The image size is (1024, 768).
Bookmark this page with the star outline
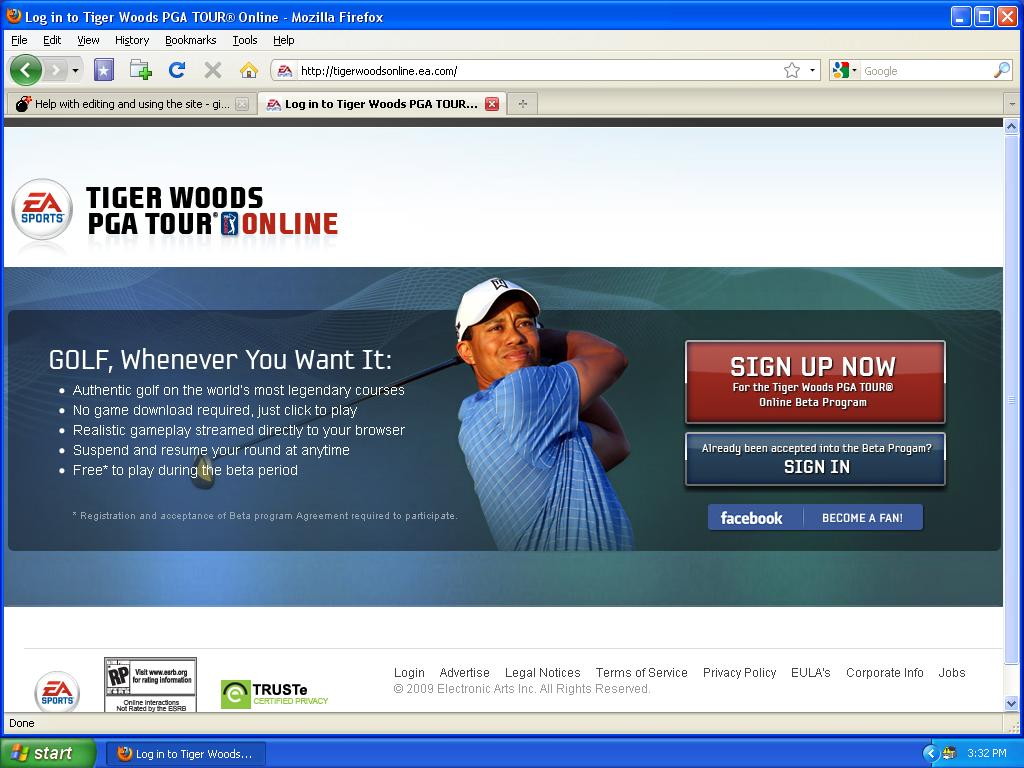792,71
